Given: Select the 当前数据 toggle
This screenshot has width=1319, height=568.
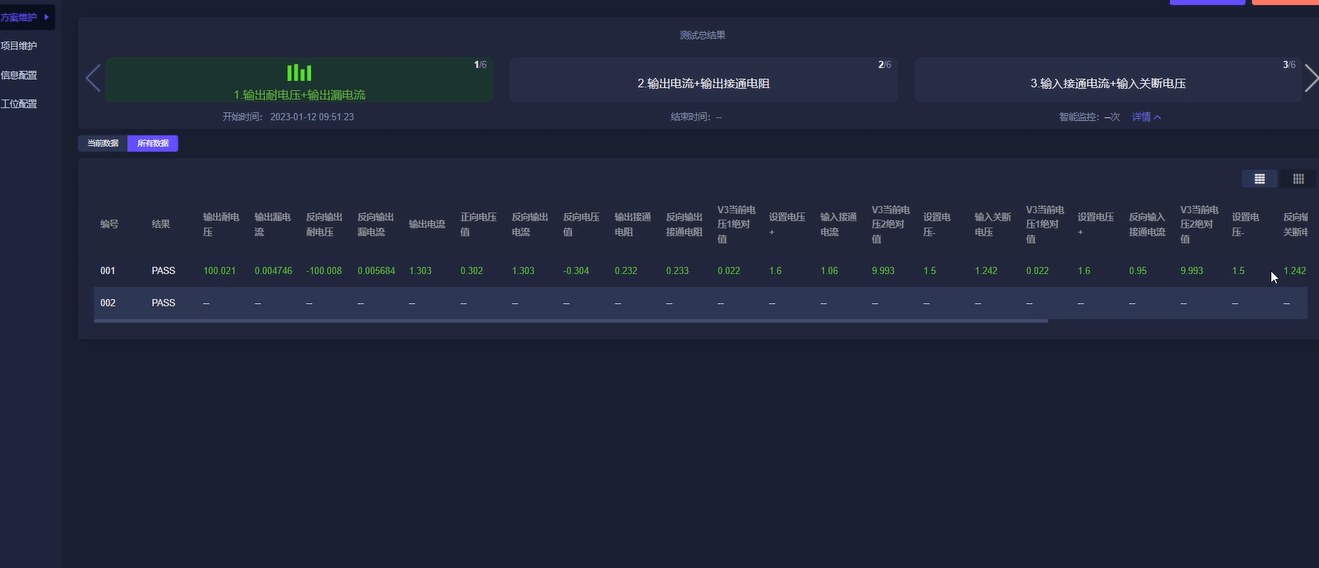Looking at the screenshot, I should click(103, 143).
